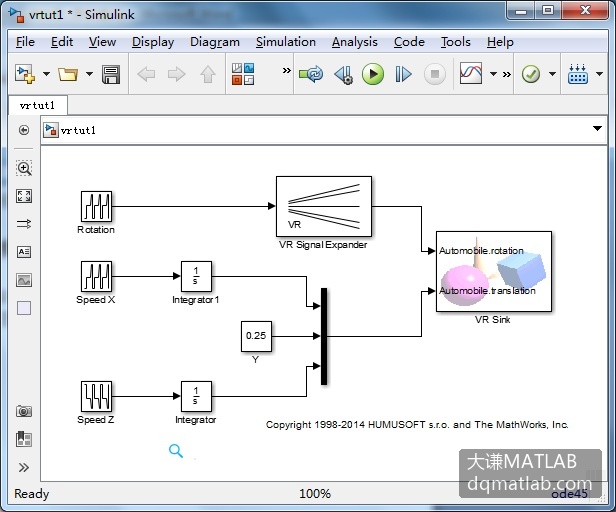Click the Stop simulation button
Image resolution: width=616 pixels, height=512 pixels.
435,74
